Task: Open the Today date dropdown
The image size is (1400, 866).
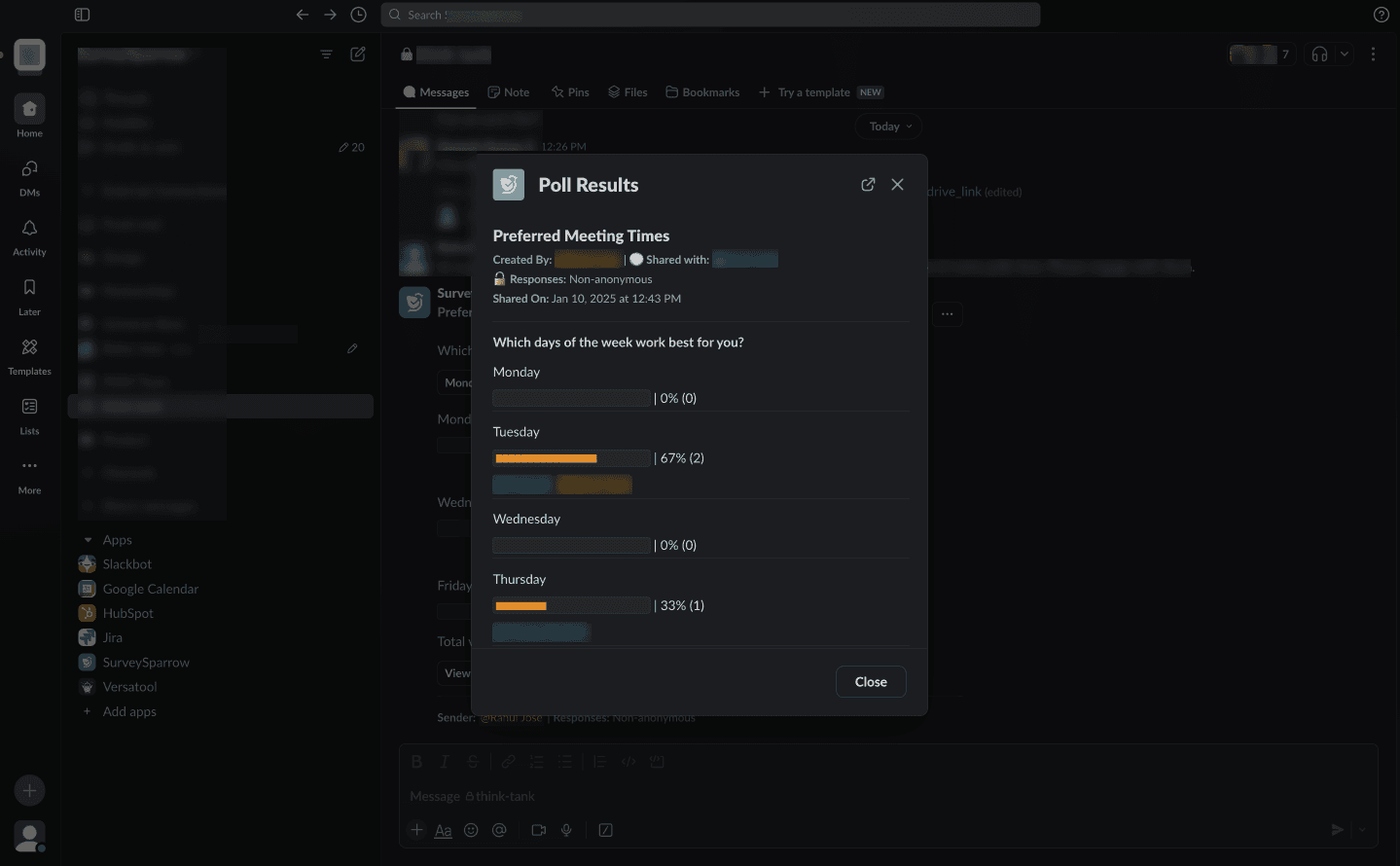Action: tap(889, 126)
